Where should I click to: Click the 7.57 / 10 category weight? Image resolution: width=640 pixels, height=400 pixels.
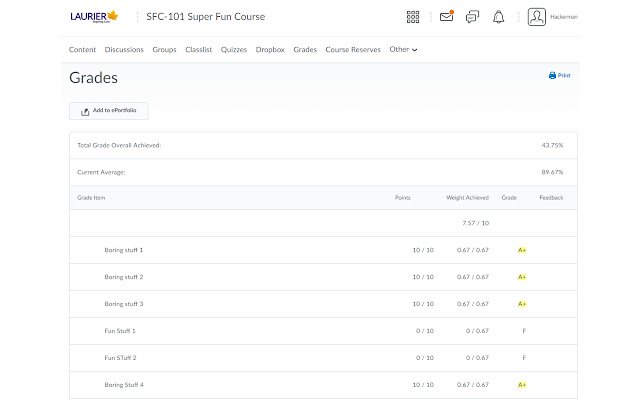click(x=476, y=223)
